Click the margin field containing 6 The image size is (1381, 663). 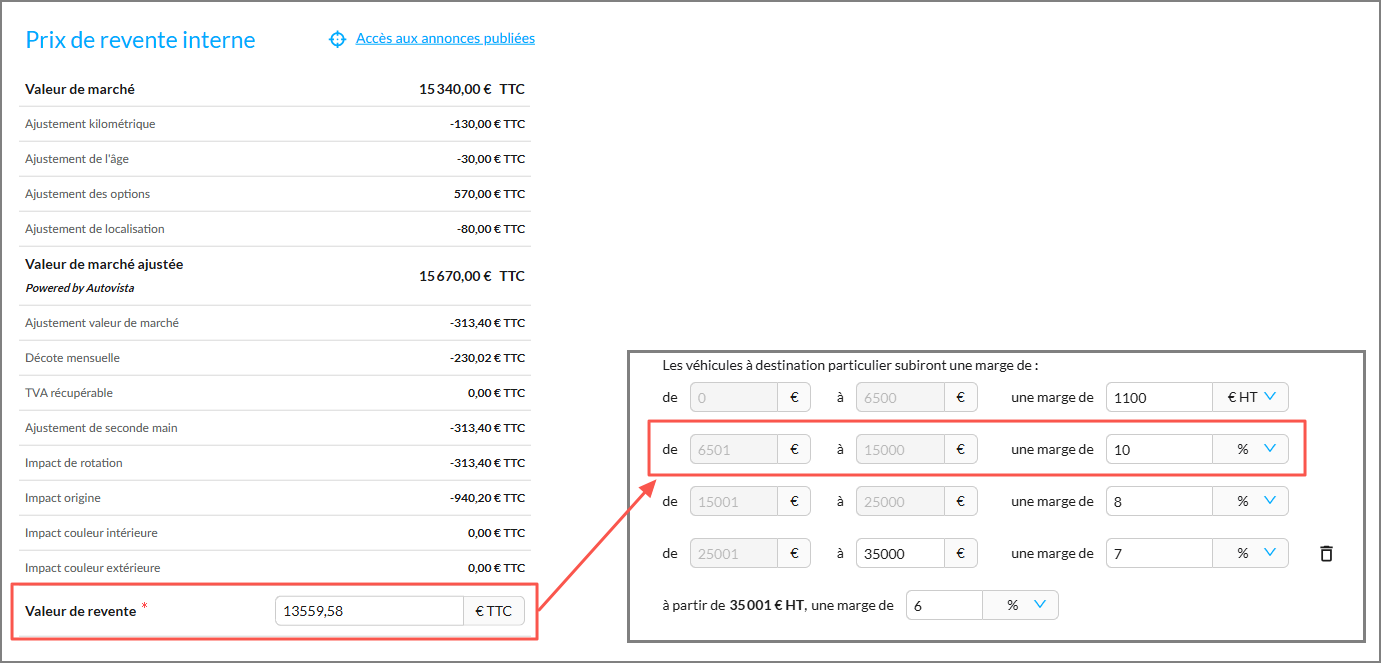pos(944,605)
